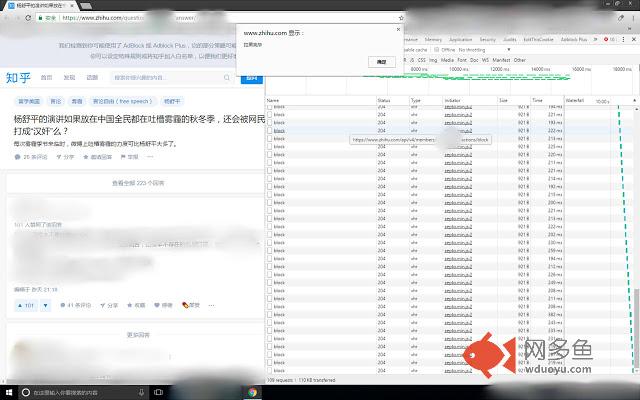
Task: Open the answer's 41 条评论
Action: pos(76,305)
